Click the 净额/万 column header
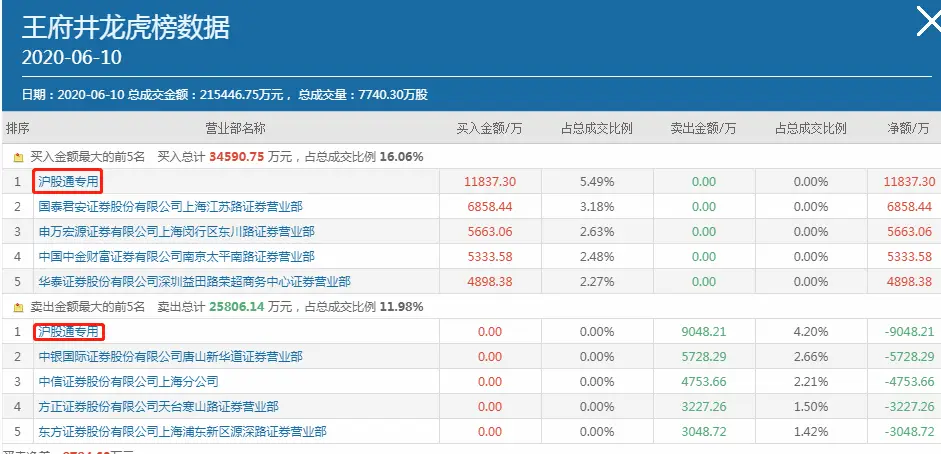Viewport: 941px width, 454px height. point(908,128)
